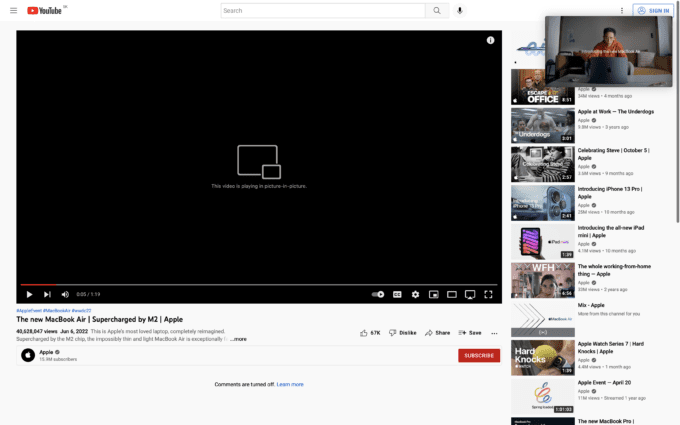Click the Dislike button
Image resolution: width=680 pixels, height=425 pixels.
pos(402,333)
